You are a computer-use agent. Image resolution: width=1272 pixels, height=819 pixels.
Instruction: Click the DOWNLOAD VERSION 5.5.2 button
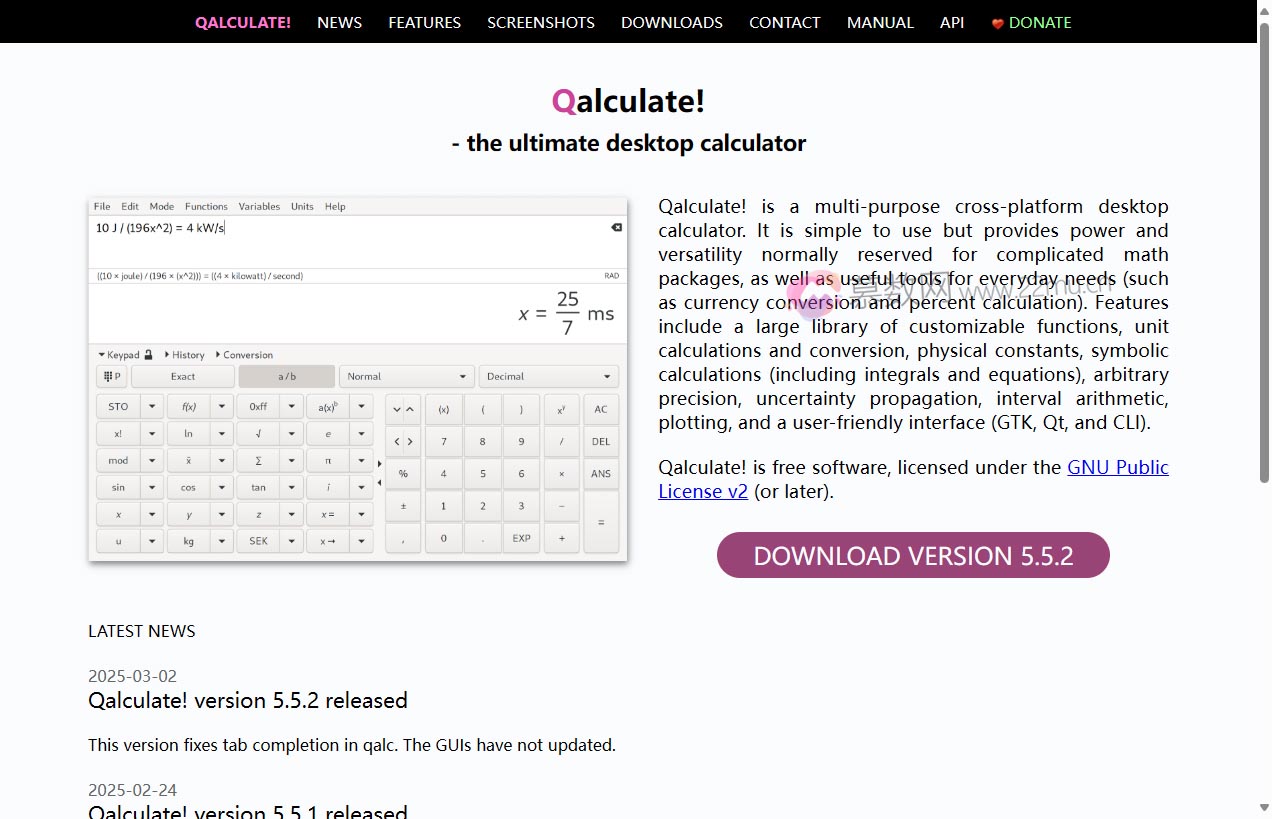(913, 556)
